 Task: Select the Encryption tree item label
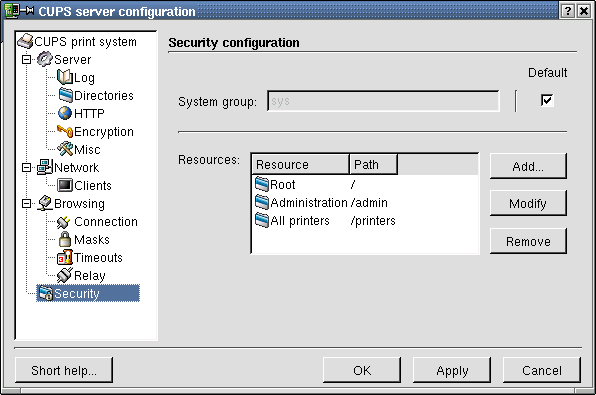(x=104, y=132)
